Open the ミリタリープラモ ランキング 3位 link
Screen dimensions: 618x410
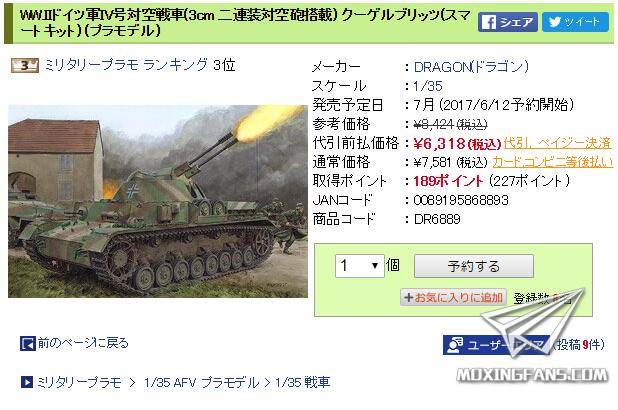click(140, 65)
